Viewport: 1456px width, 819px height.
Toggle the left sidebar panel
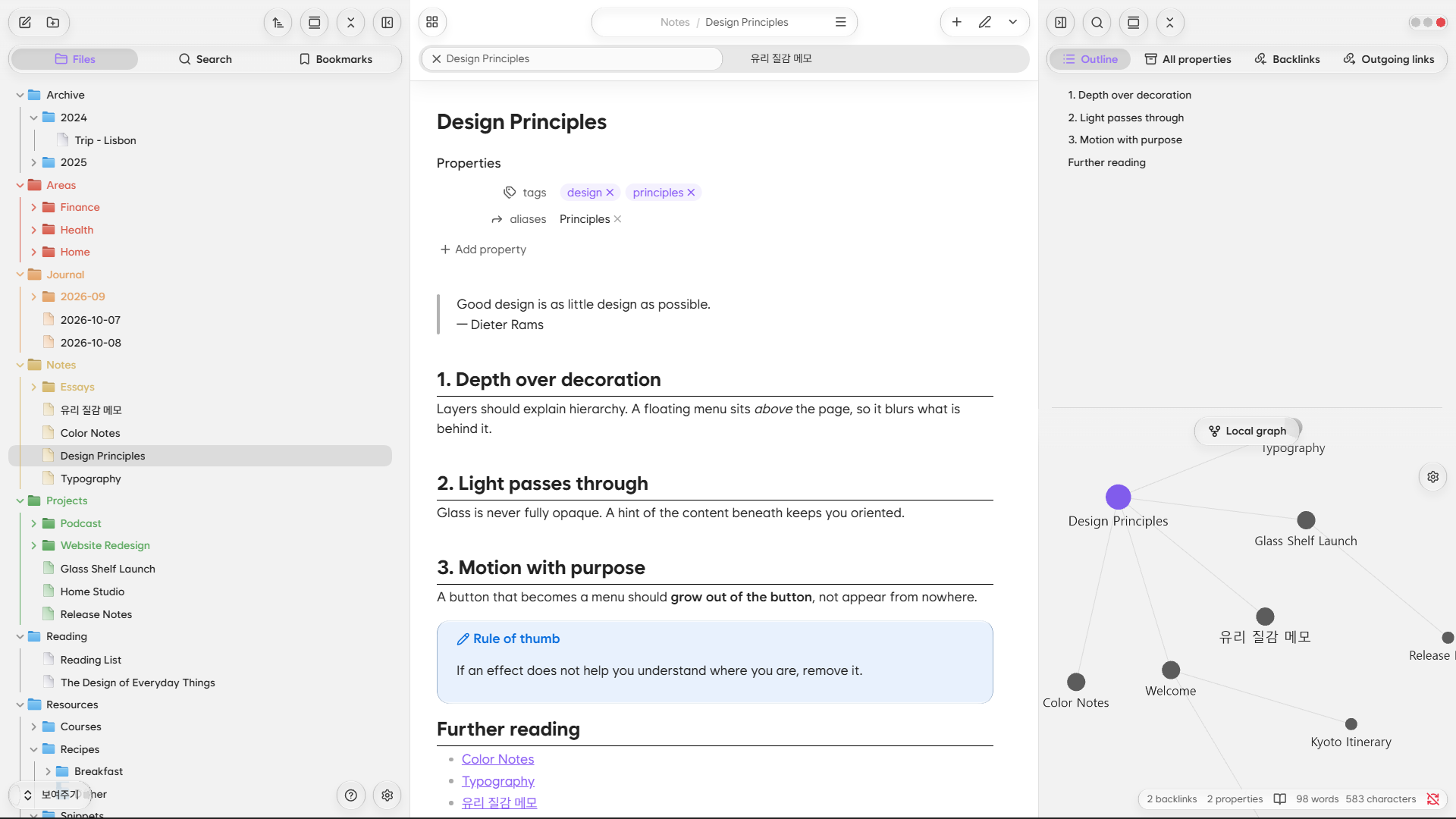point(388,23)
